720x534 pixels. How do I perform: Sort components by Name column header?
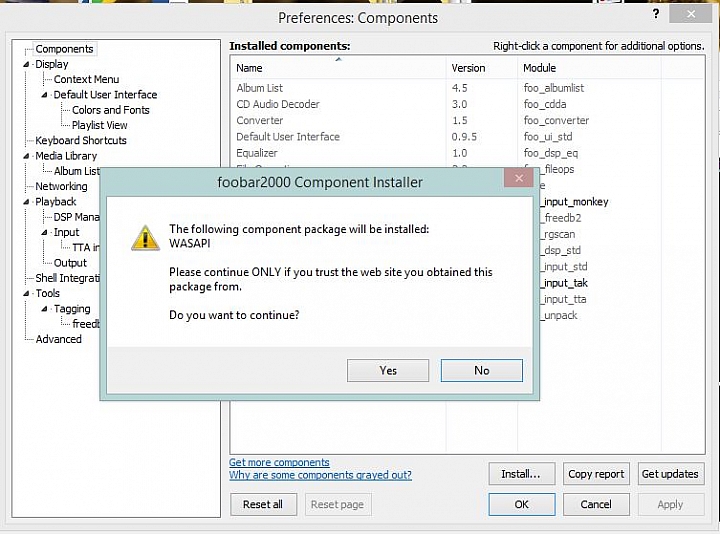click(338, 68)
